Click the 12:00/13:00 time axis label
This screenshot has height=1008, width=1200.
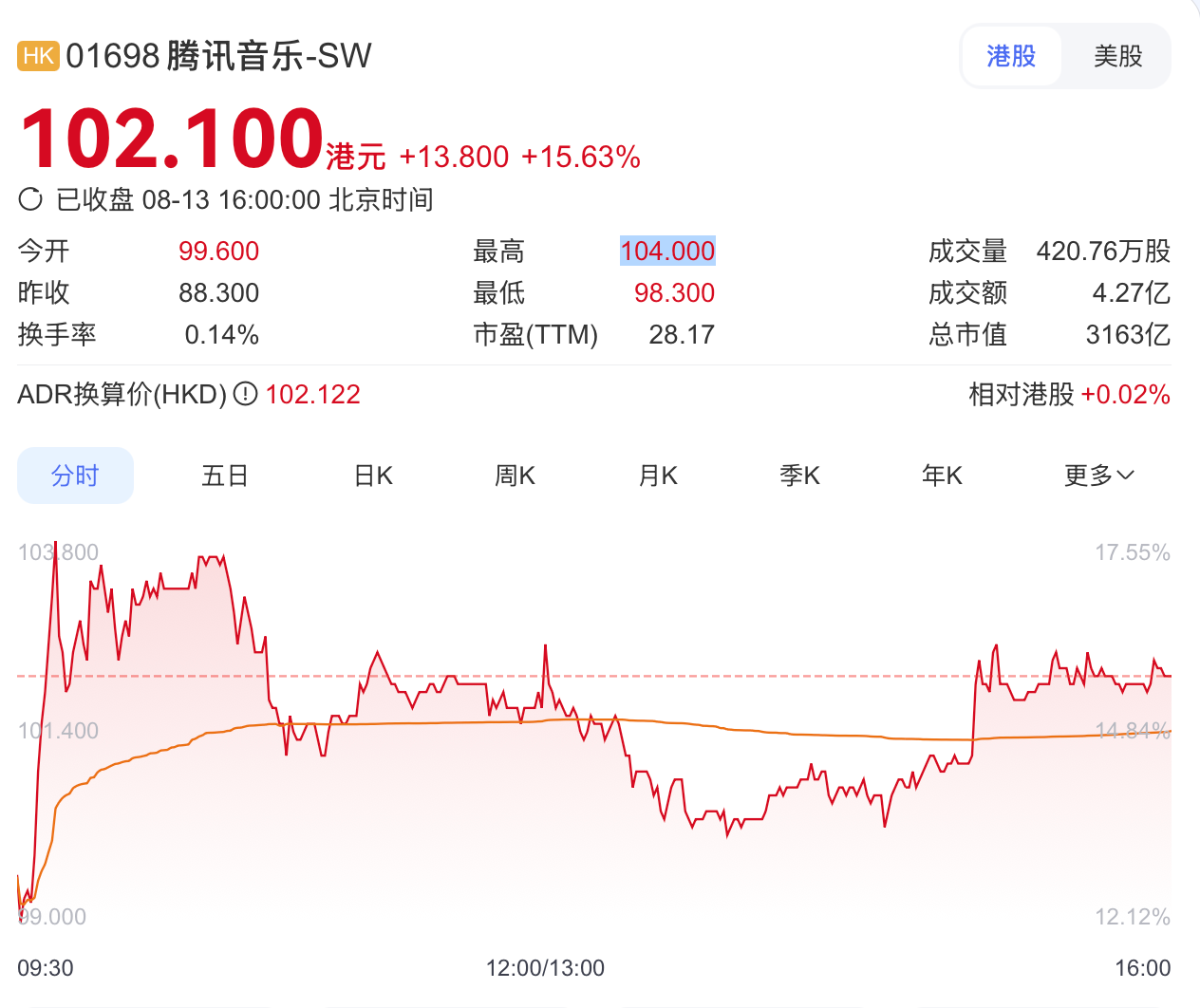coord(545,968)
